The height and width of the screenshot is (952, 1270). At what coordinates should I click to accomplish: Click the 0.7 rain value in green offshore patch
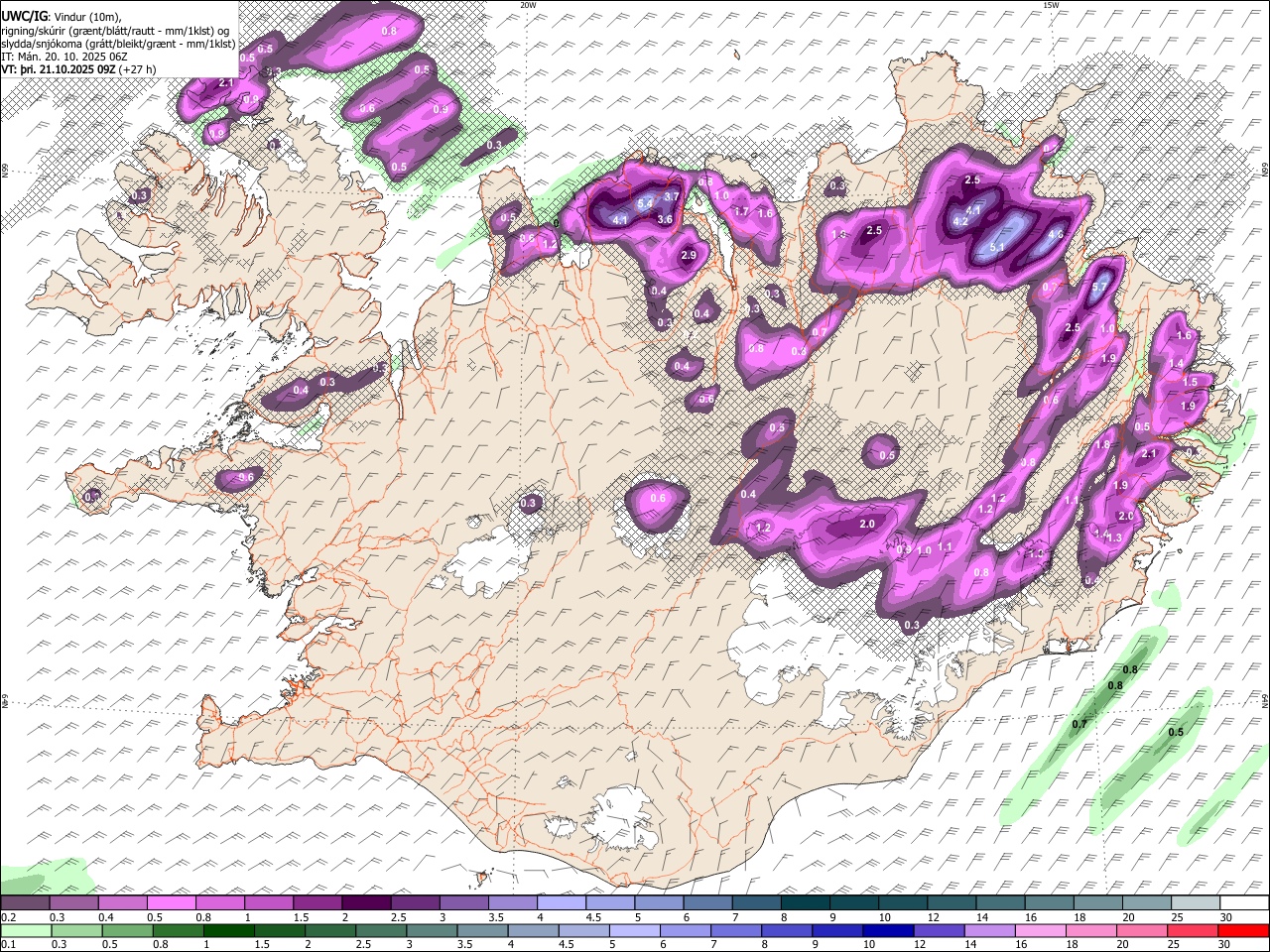[x=1079, y=724]
